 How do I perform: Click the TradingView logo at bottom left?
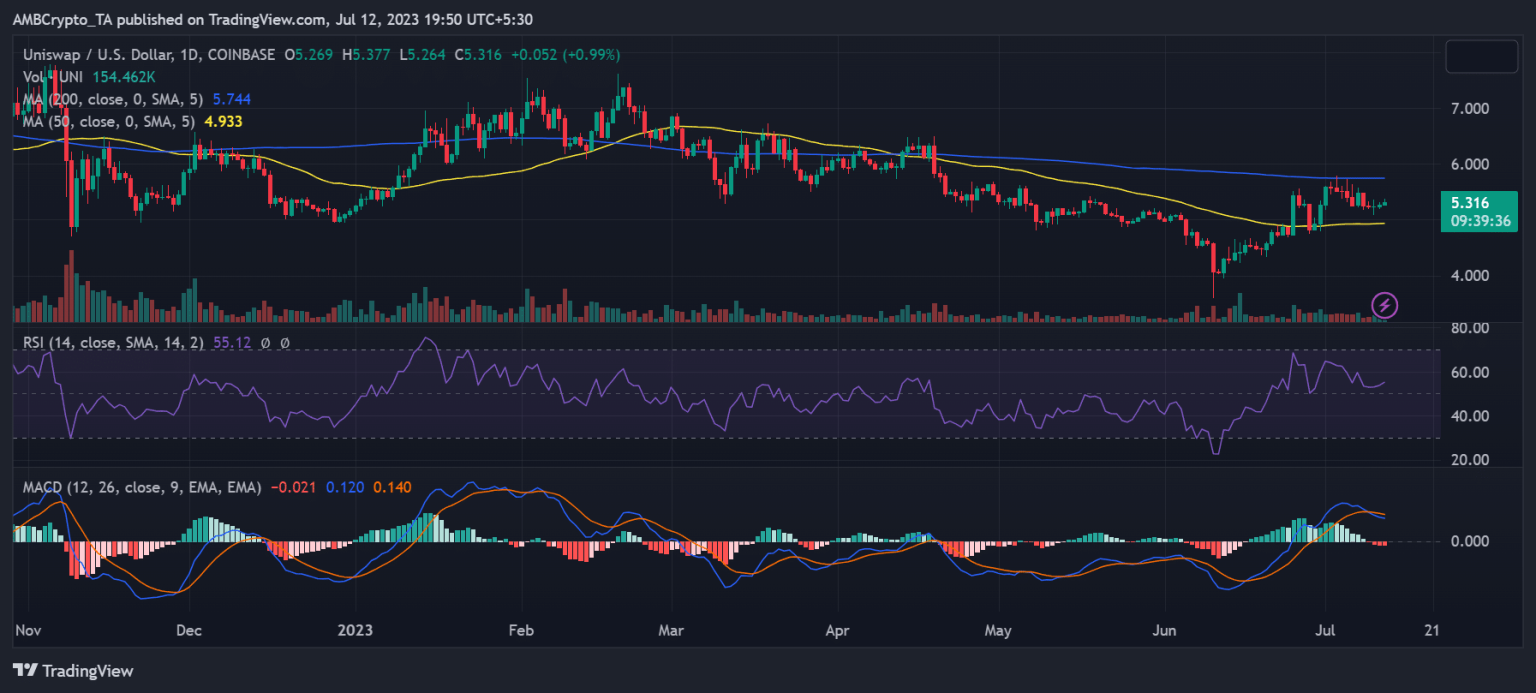73,671
